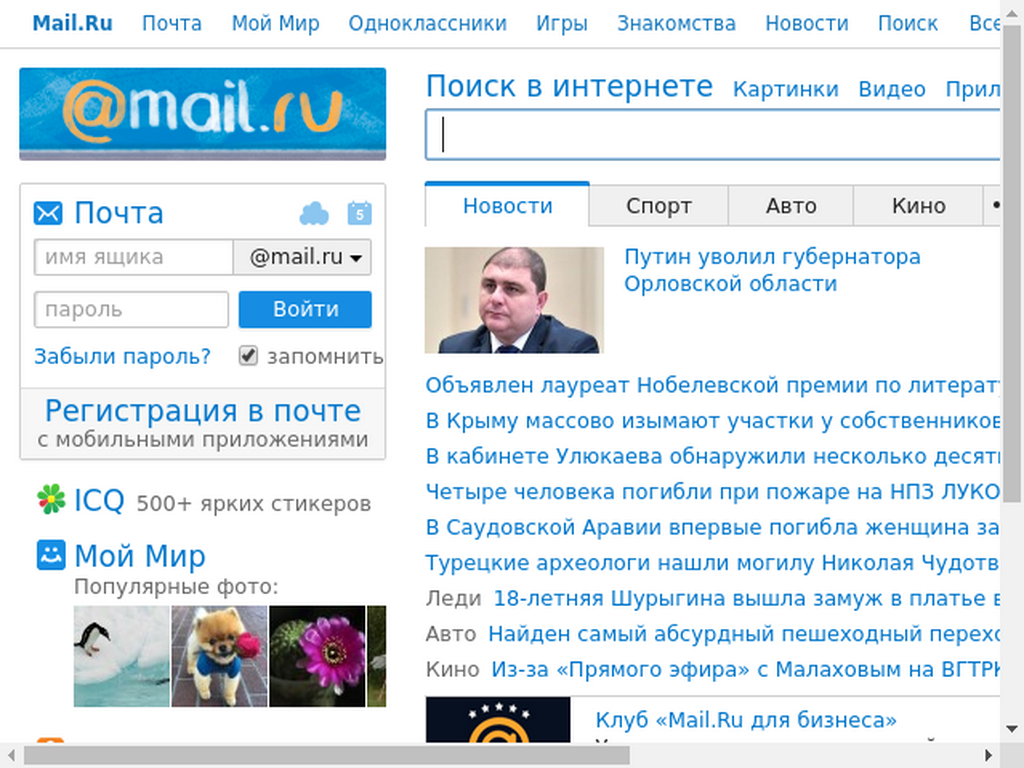The width and height of the screenshot is (1024, 768).
Task: Click the Картинки search link
Action: pyautogui.click(x=786, y=89)
